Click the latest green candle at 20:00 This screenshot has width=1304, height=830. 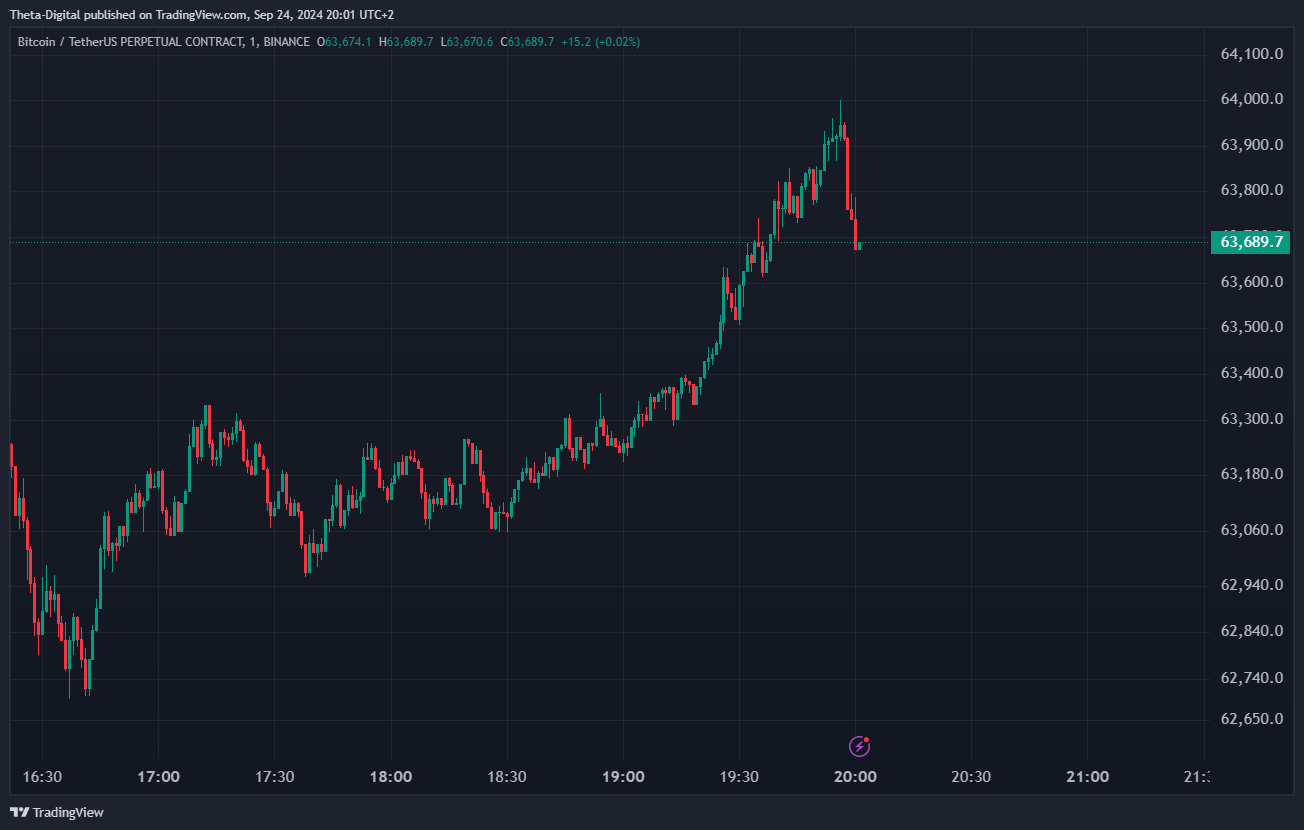(x=859, y=246)
